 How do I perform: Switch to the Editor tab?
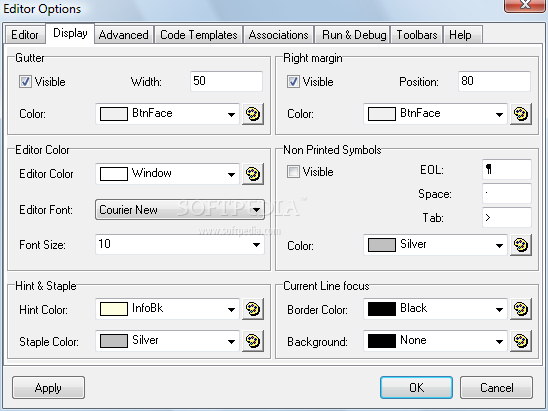[25, 35]
